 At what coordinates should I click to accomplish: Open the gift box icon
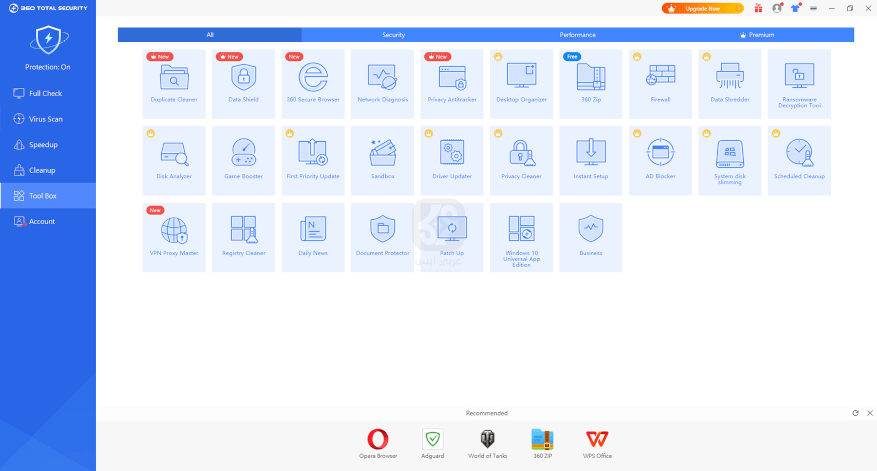point(758,8)
